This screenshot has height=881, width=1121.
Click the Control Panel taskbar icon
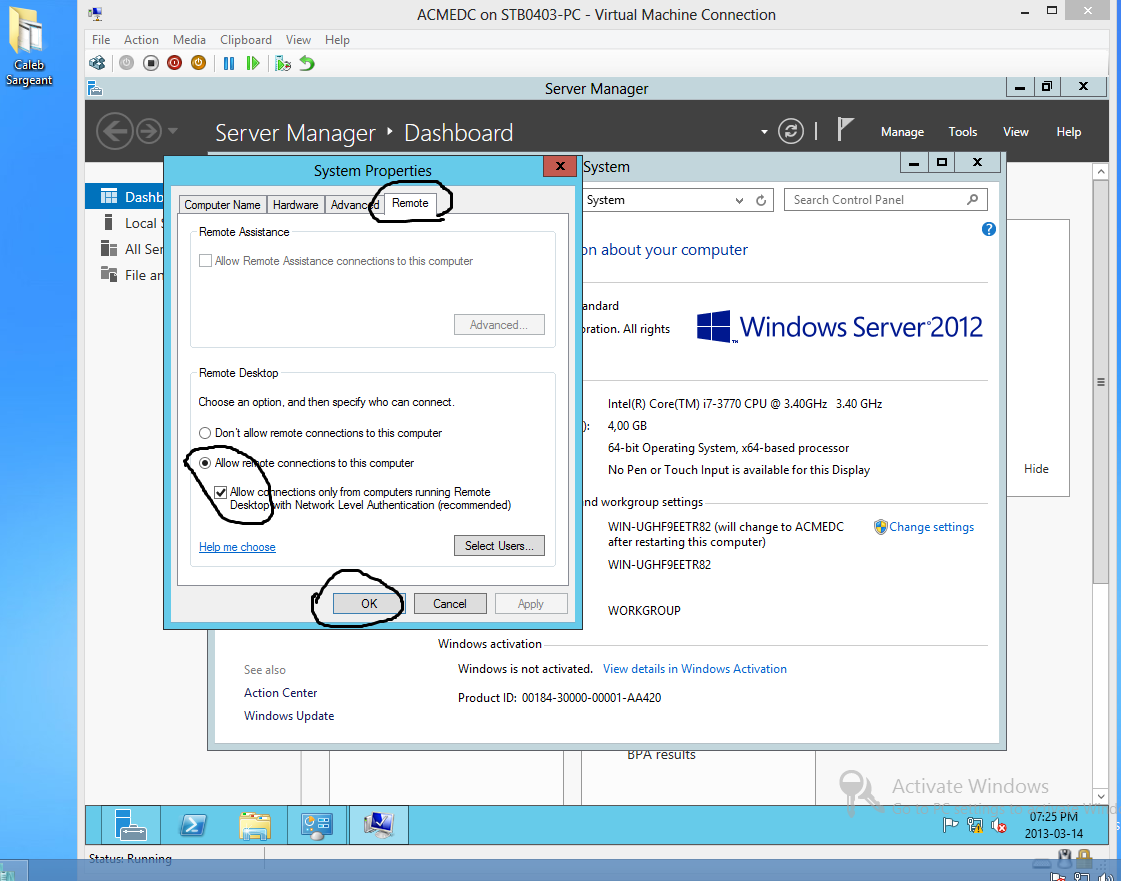tap(317, 825)
